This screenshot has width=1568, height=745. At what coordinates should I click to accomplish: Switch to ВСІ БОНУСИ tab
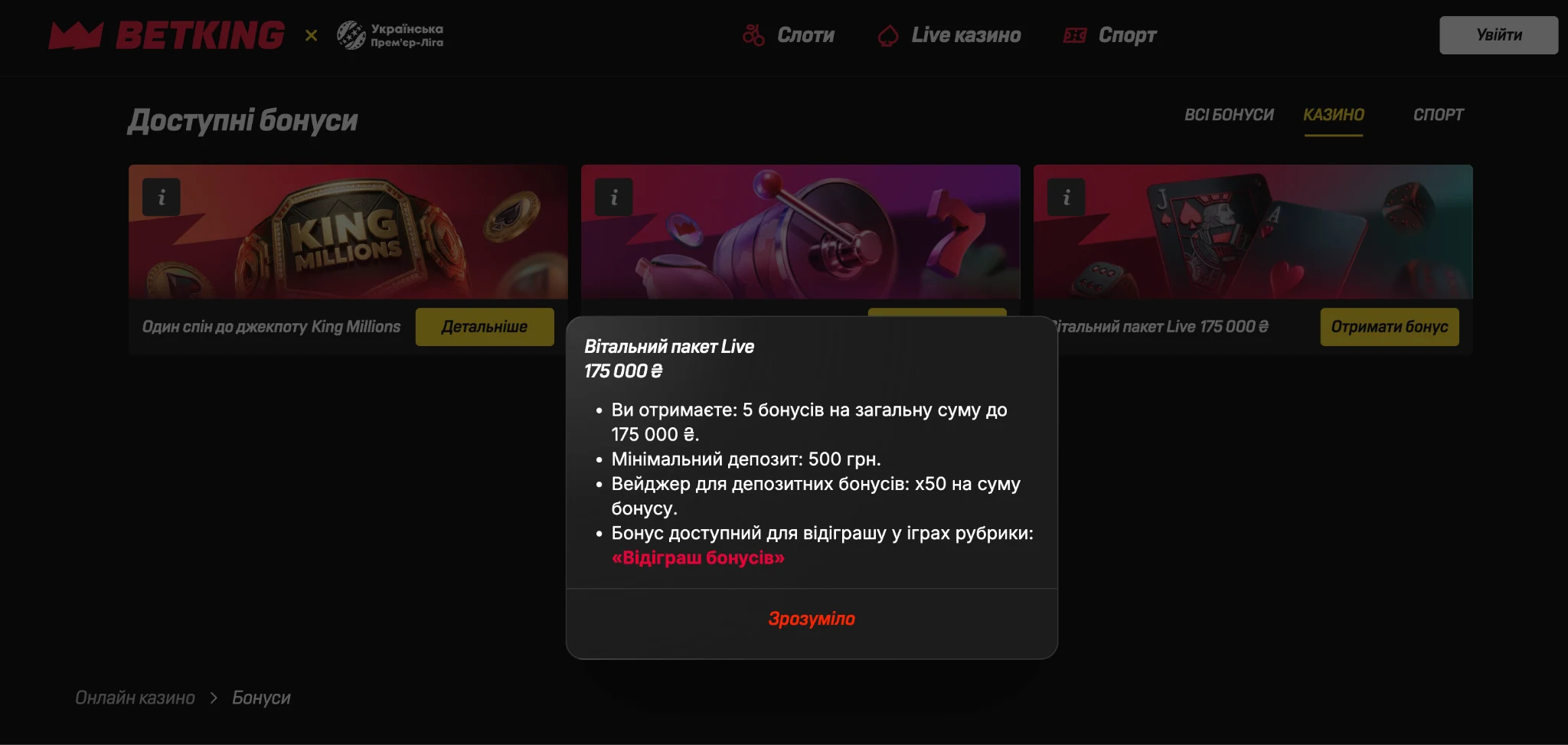[1229, 115]
